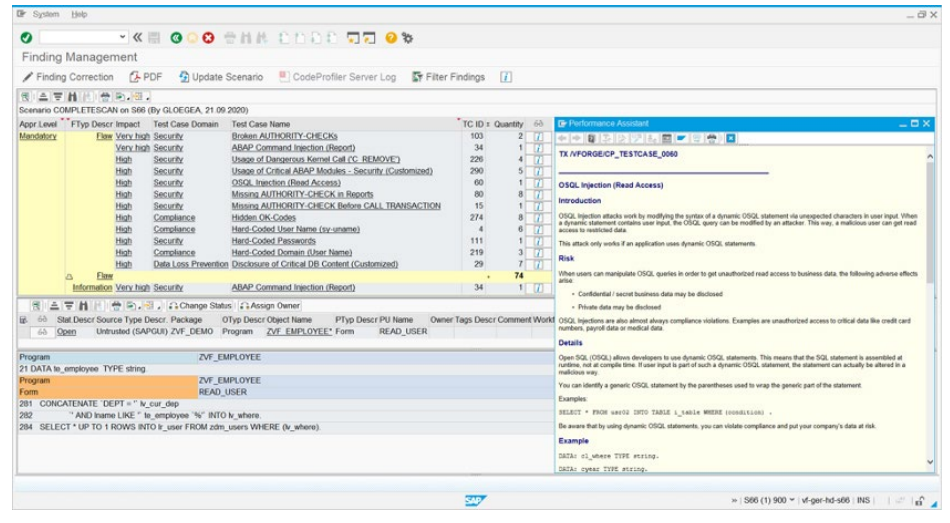
Task: Open the System menu
Action: pos(45,14)
